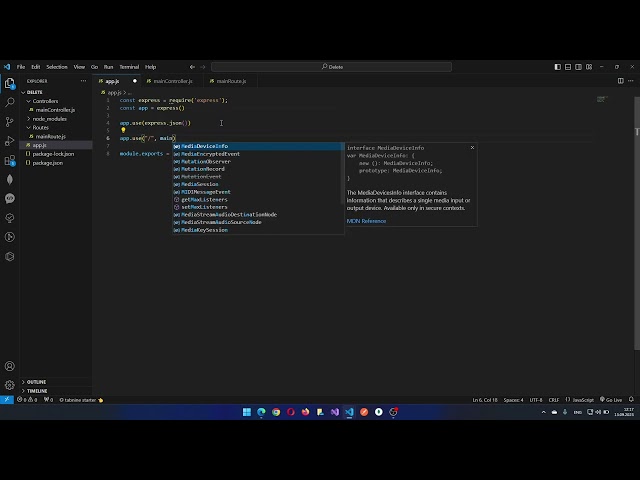Screen dimensions: 640x480
Task: Select MutationObserver suggestion
Action: tap(258, 162)
